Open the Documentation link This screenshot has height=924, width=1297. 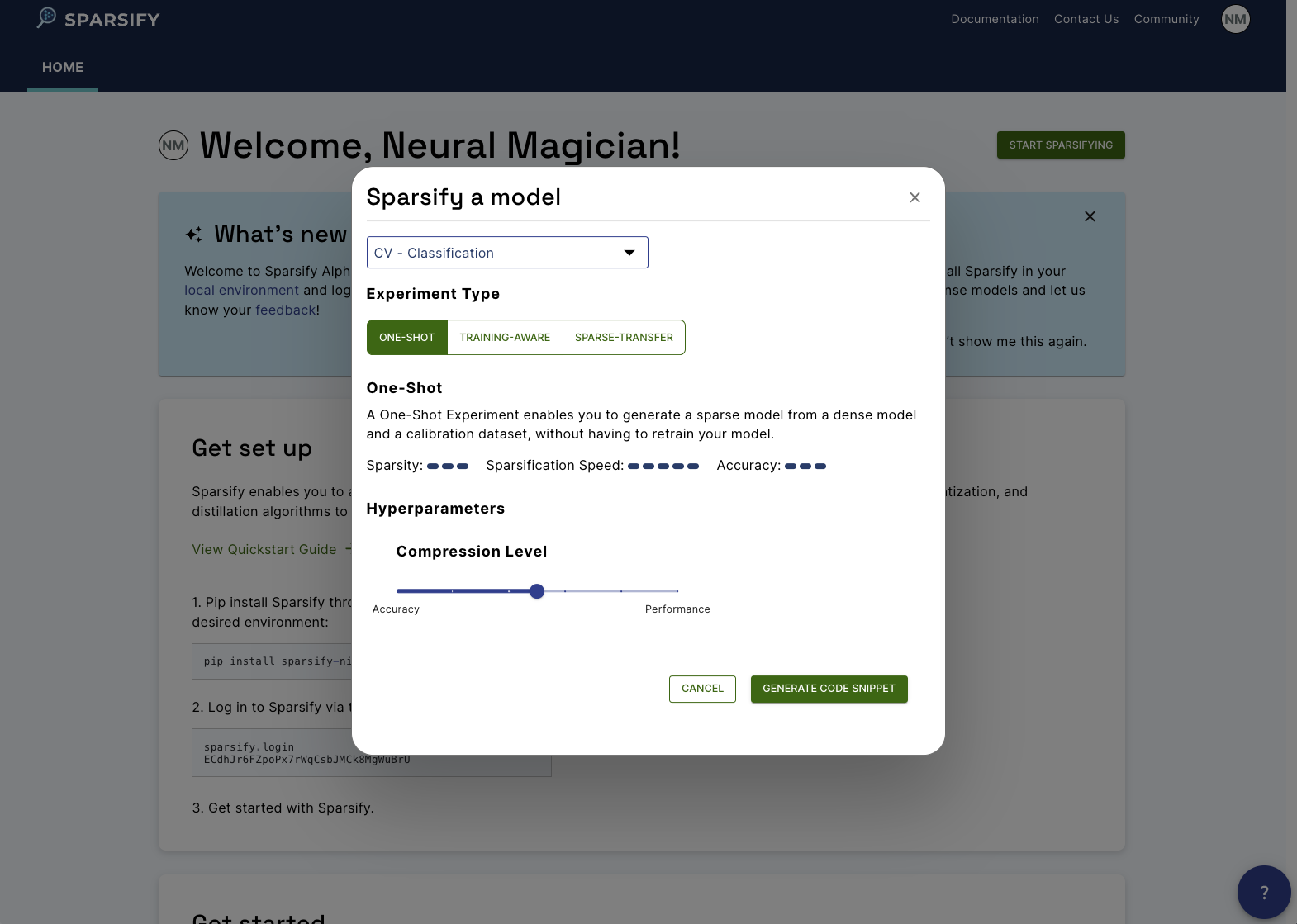tap(995, 19)
